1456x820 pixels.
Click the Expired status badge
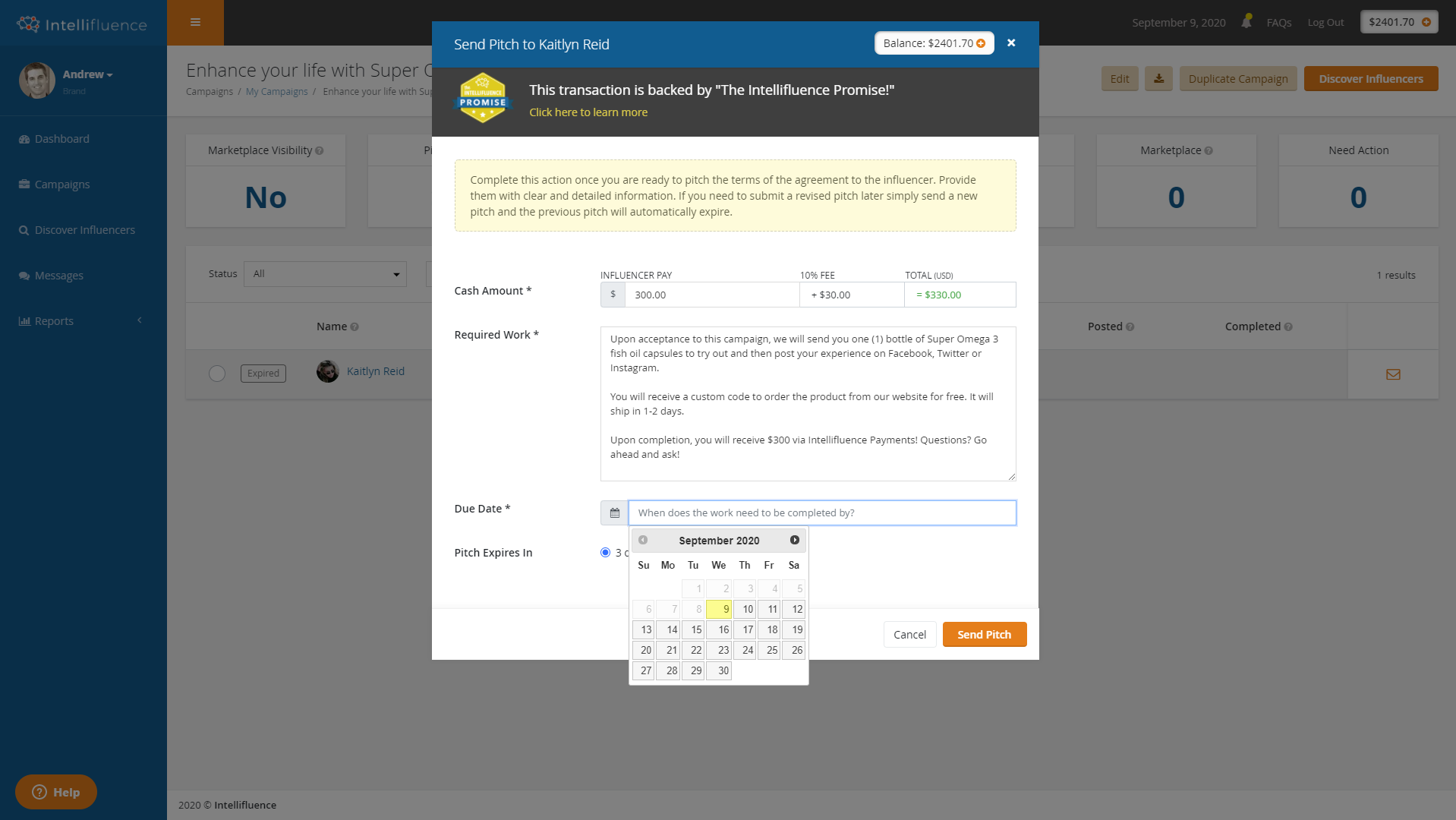[263, 374]
